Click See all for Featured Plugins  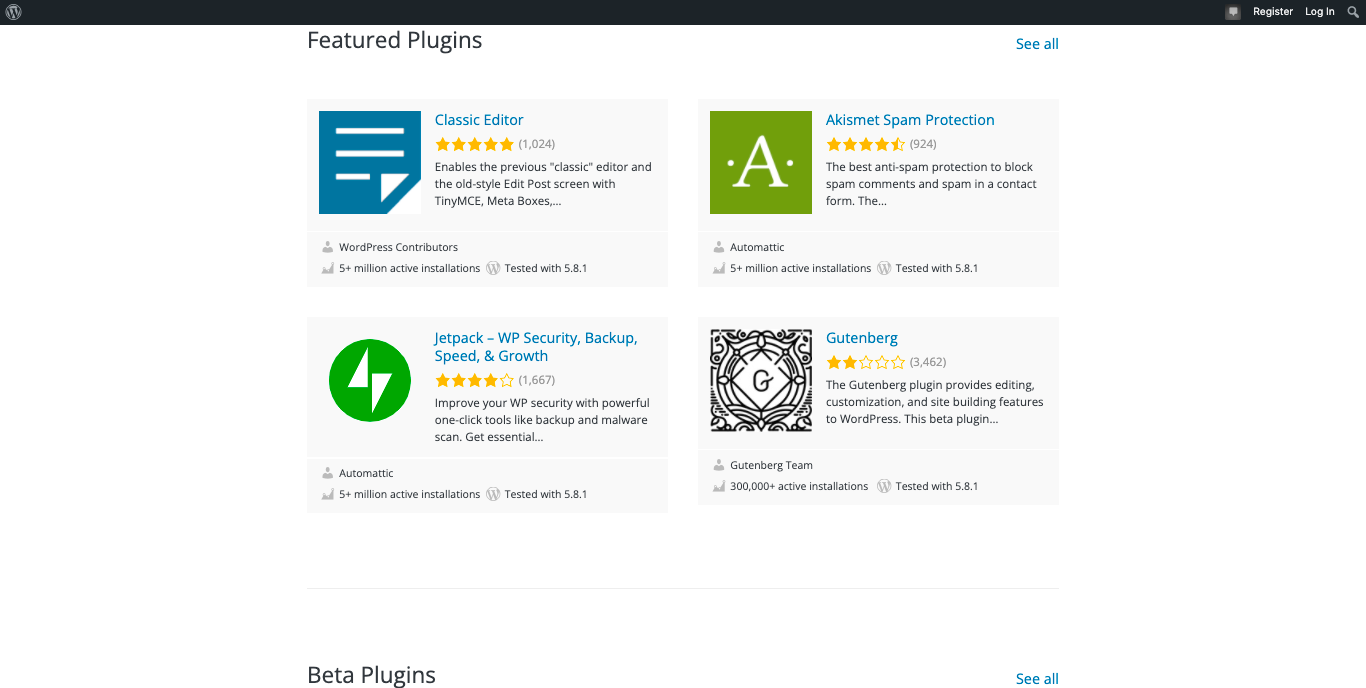(x=1036, y=44)
